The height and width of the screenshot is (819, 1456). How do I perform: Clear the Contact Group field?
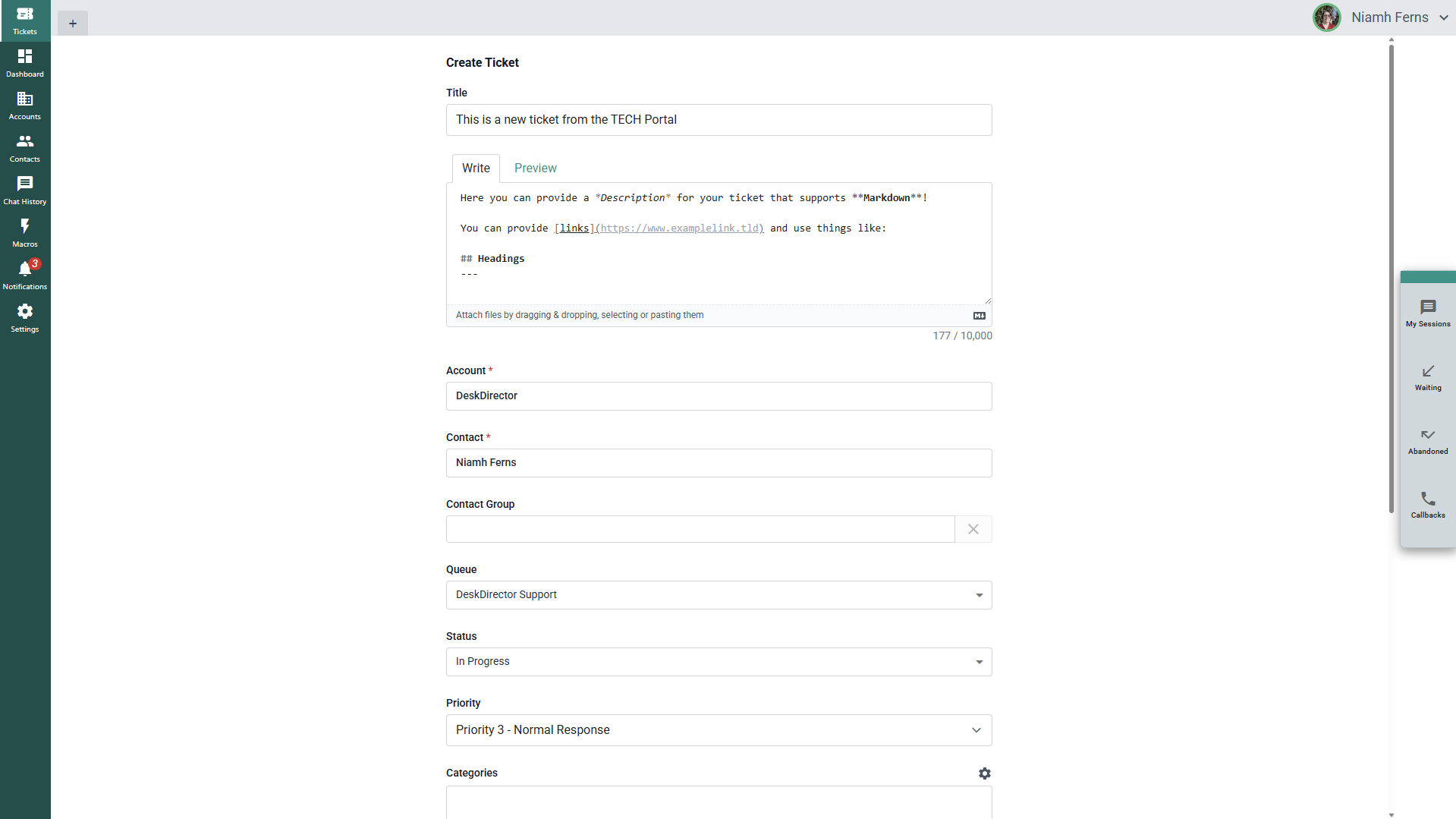pos(973,529)
